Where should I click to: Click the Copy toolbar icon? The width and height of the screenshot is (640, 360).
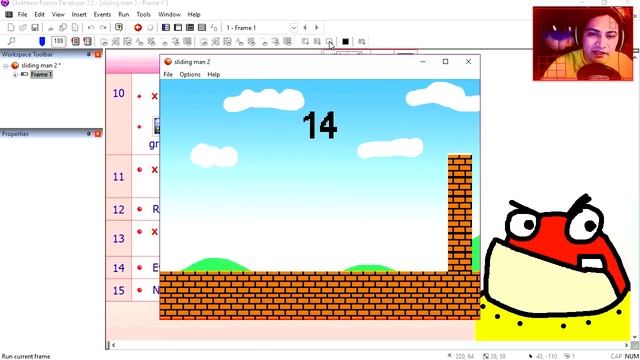[63, 28]
